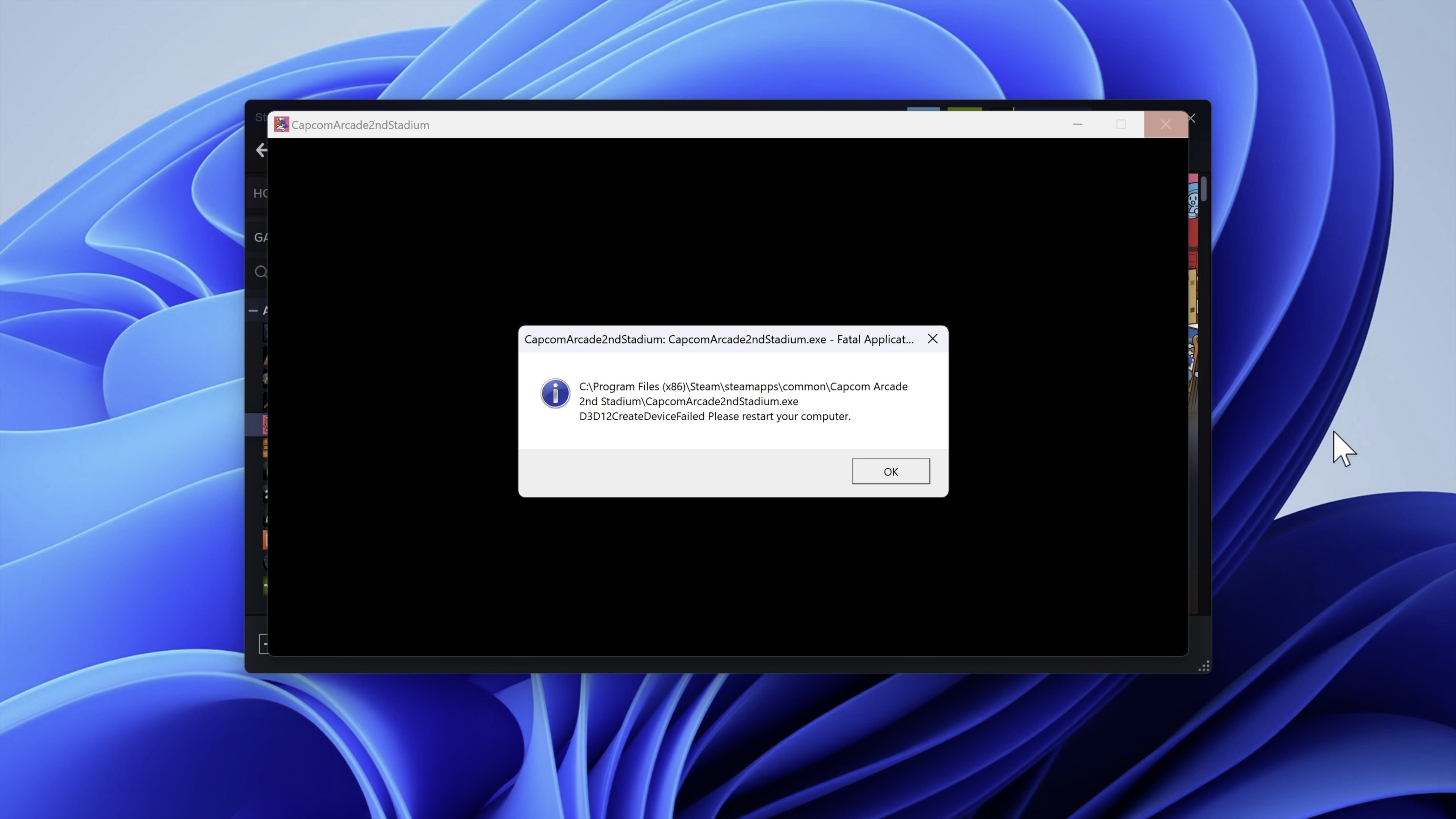1456x819 pixels.
Task: Close the Steam window via its X button
Action: (1191, 119)
